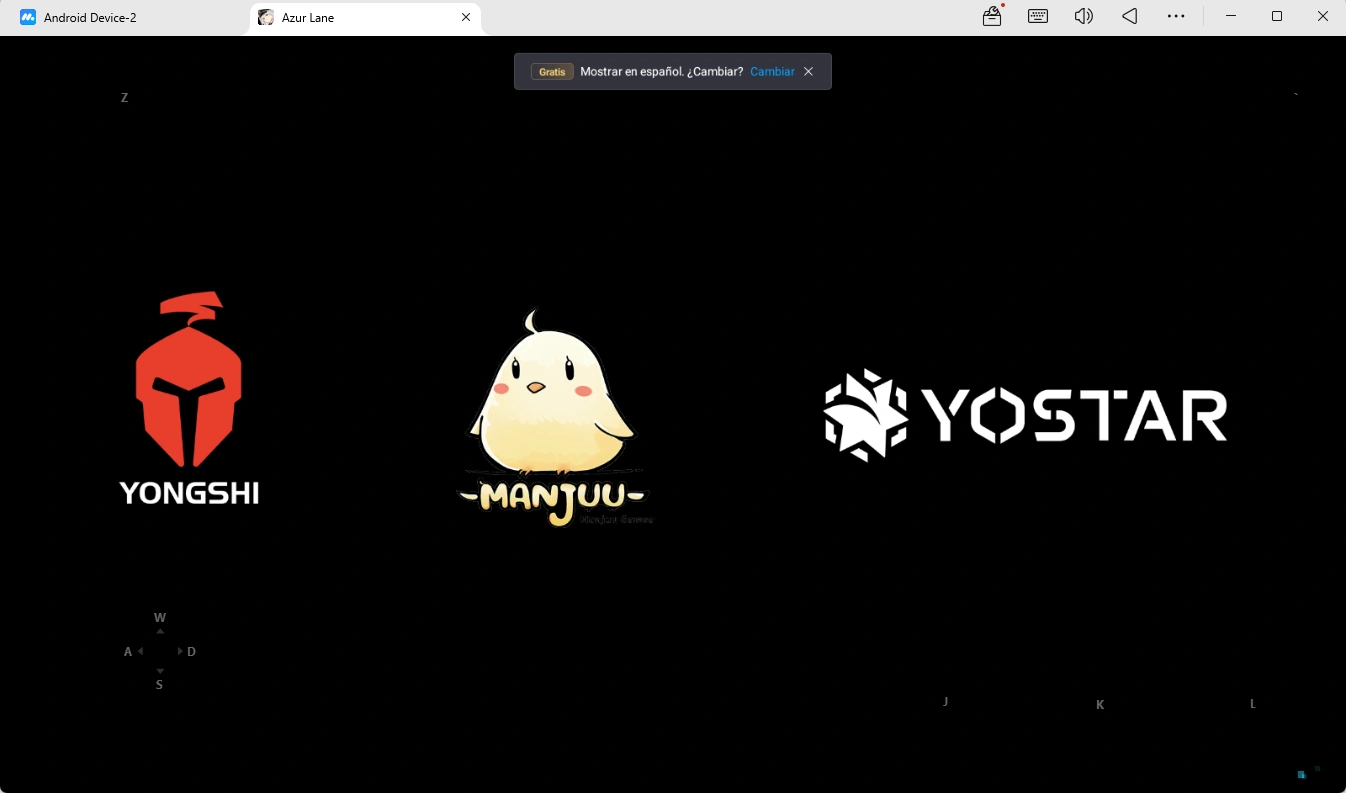1346x793 pixels.
Task: Close the Azur Lane tab
Action: click(x=466, y=17)
